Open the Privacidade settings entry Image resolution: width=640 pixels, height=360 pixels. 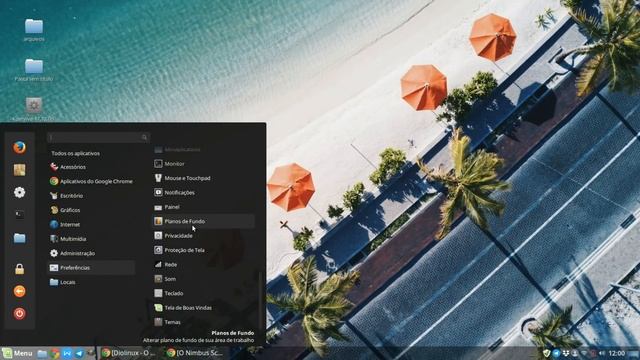point(204,236)
